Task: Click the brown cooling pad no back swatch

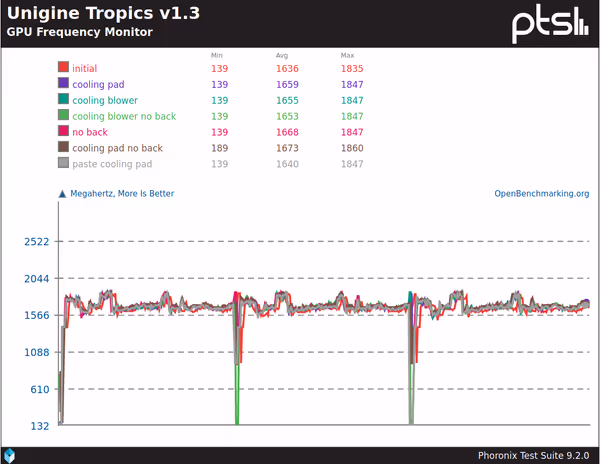Action: click(x=64, y=147)
